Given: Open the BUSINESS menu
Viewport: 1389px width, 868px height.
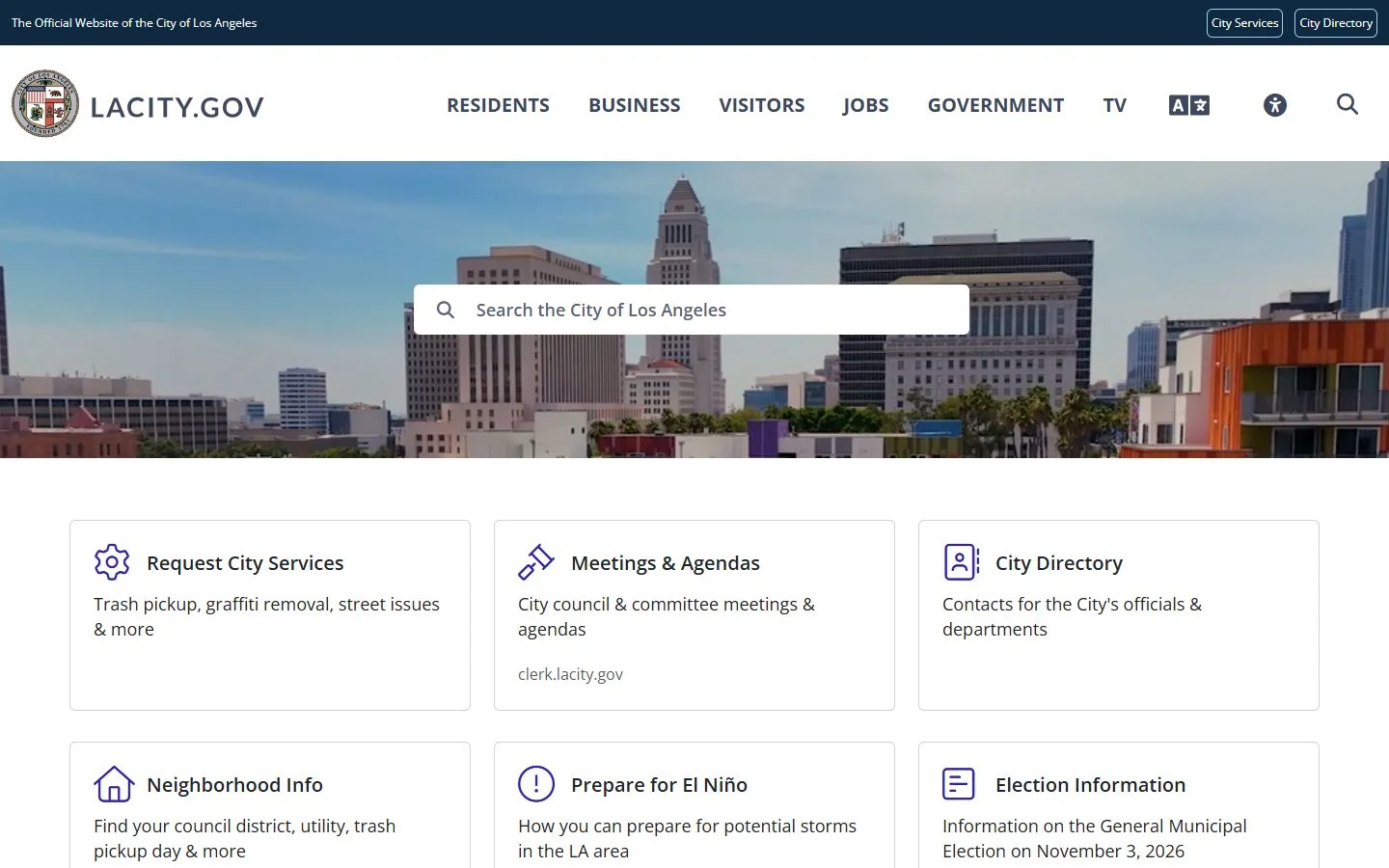Looking at the screenshot, I should [x=635, y=105].
